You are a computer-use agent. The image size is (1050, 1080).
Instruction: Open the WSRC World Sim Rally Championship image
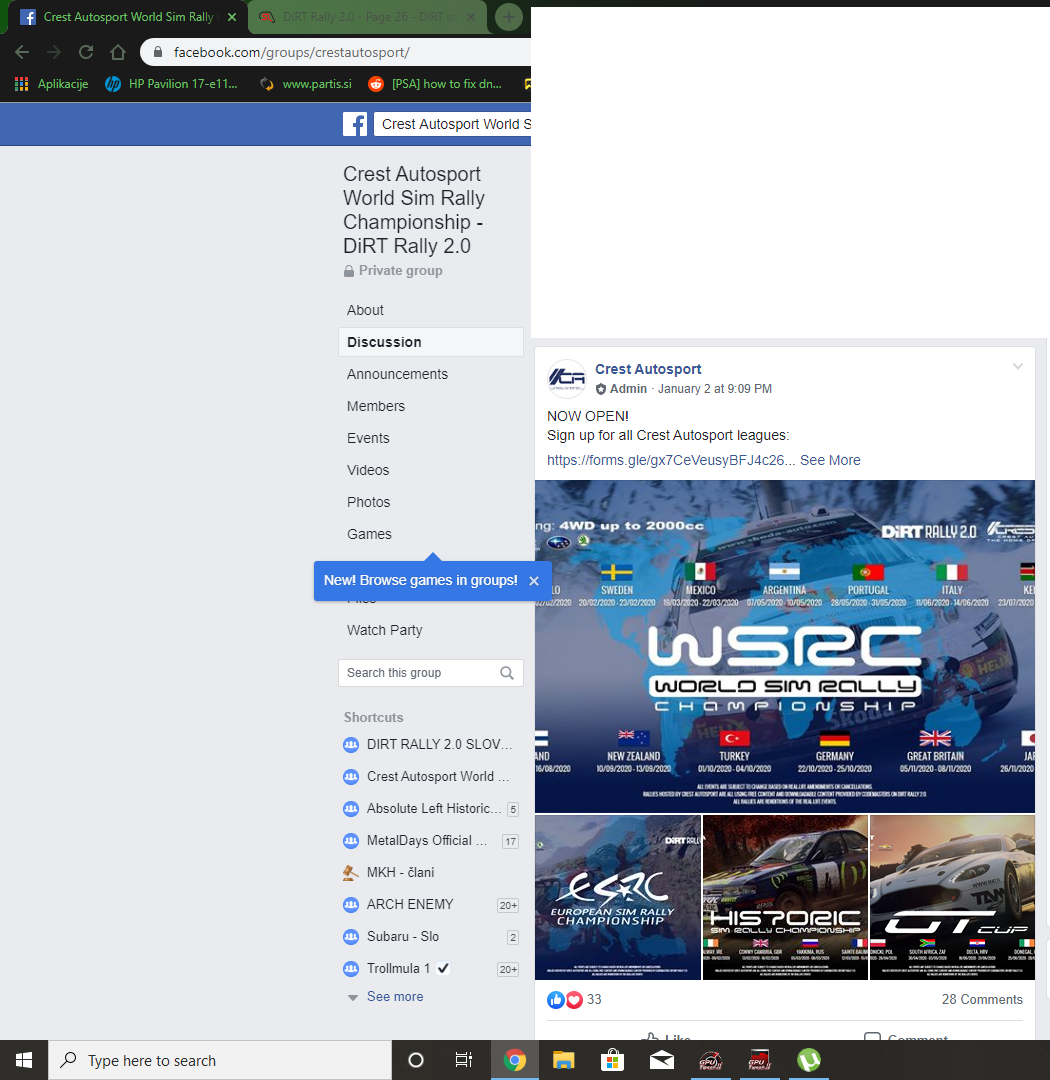point(785,647)
